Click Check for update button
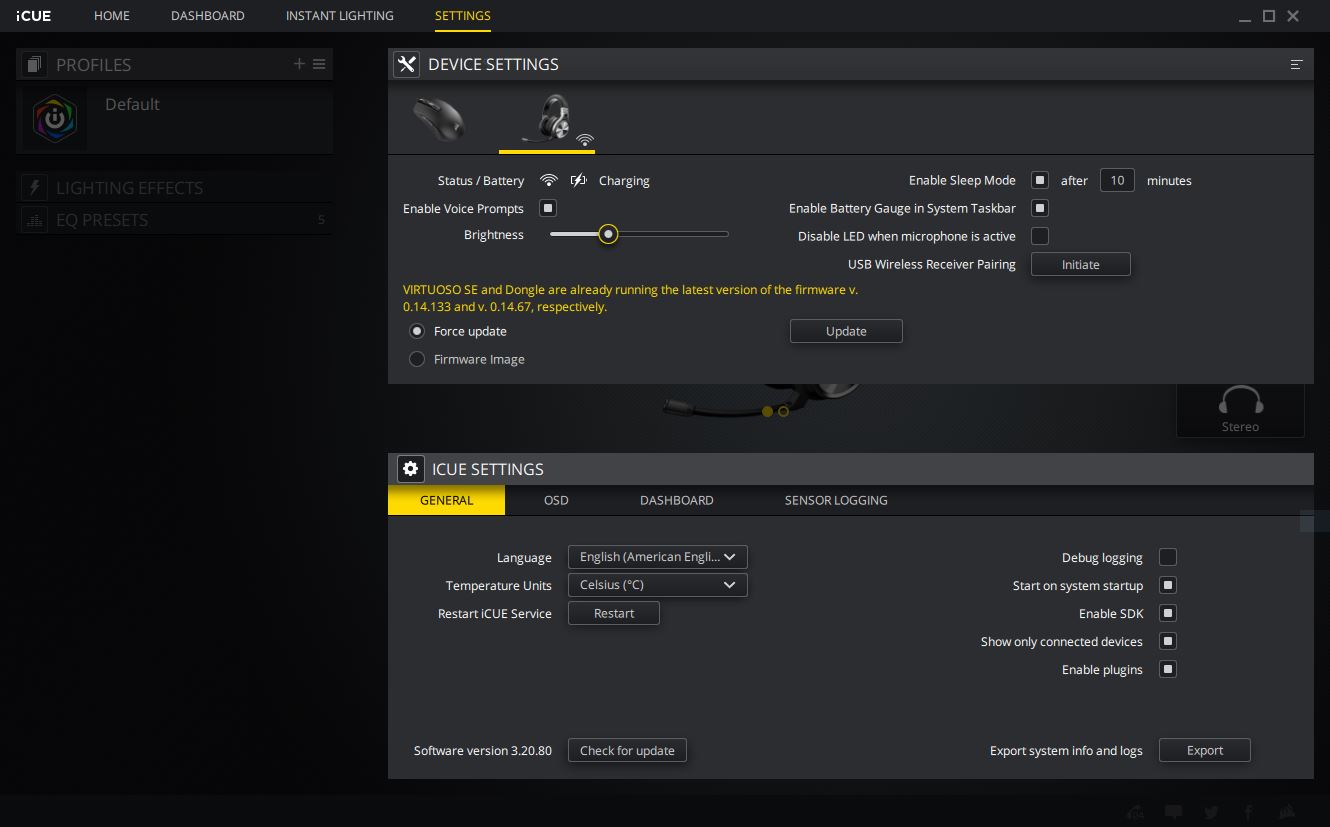1330x827 pixels. click(x=627, y=750)
